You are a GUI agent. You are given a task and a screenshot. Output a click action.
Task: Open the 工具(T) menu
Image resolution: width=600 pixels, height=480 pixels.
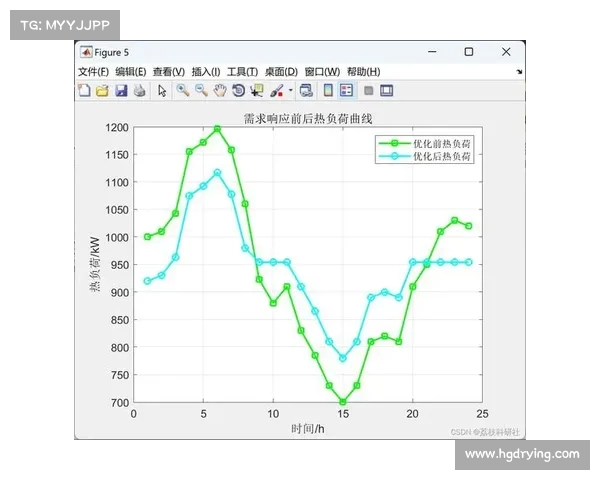pyautogui.click(x=242, y=72)
